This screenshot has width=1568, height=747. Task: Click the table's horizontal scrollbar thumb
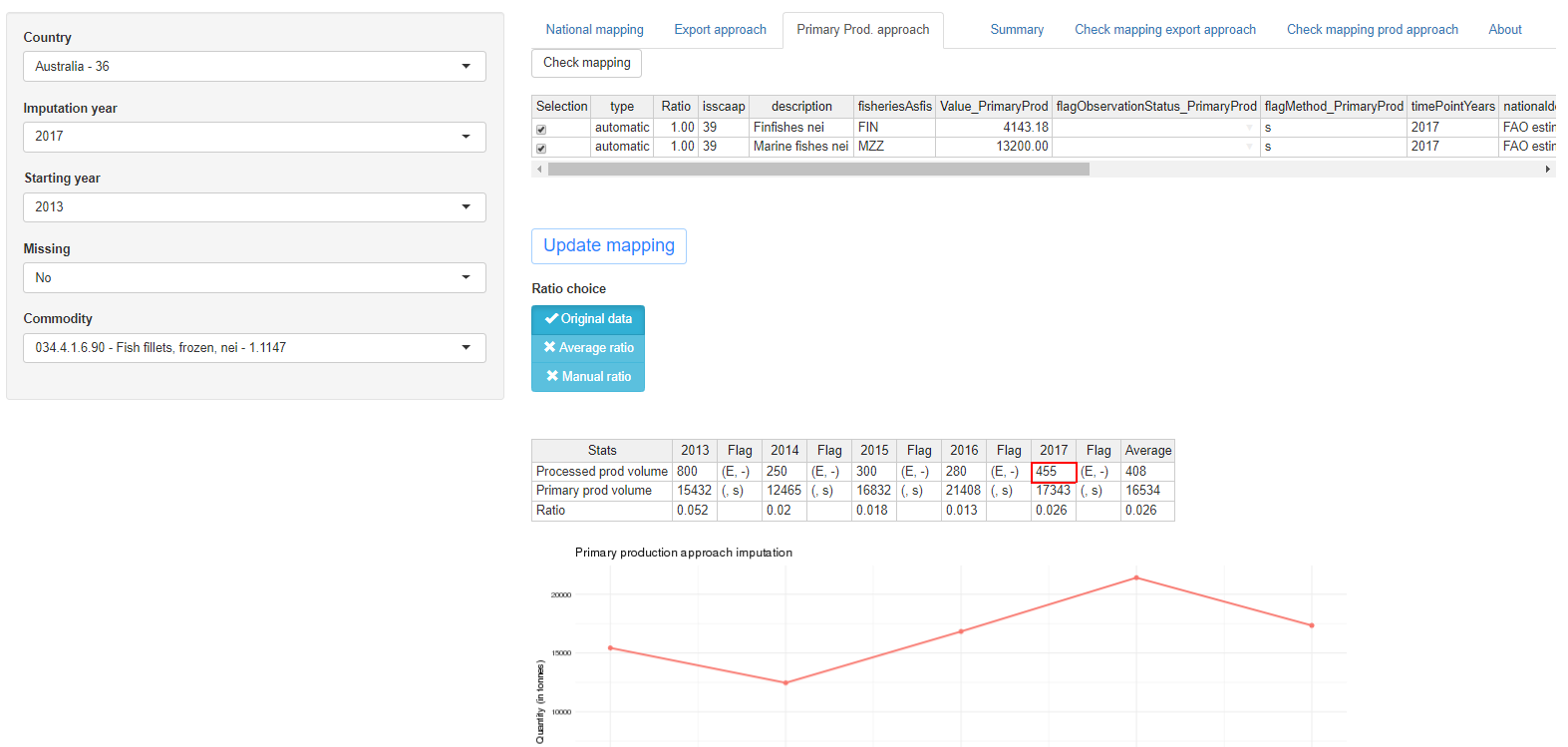click(817, 170)
